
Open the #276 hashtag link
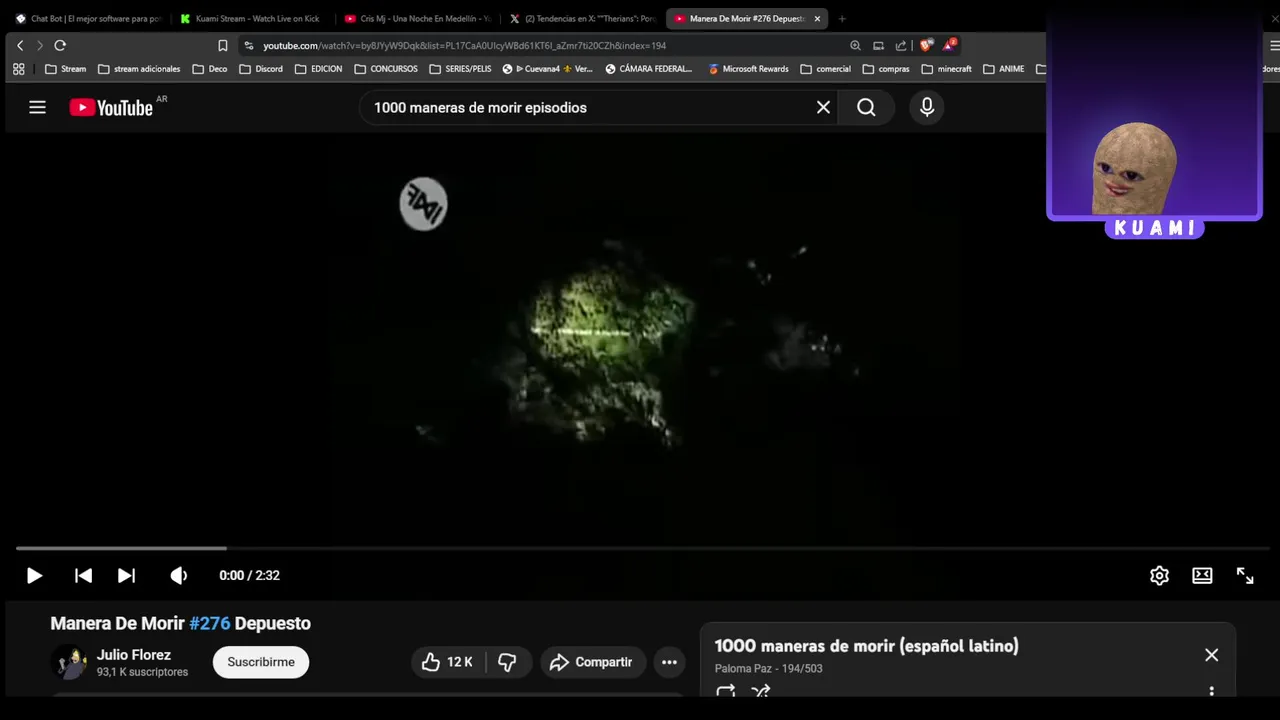click(x=210, y=623)
